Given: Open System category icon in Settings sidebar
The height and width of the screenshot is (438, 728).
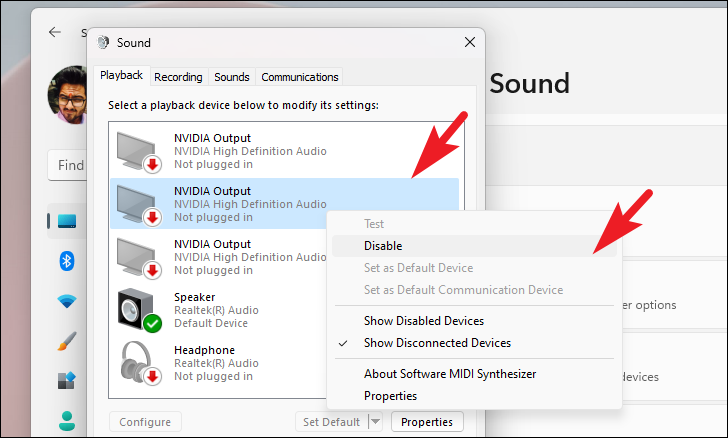Looking at the screenshot, I should [x=67, y=221].
